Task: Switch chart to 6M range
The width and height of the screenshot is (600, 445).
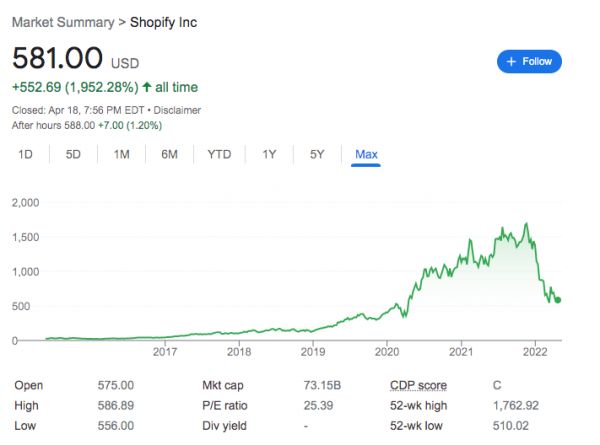Action: (x=169, y=154)
